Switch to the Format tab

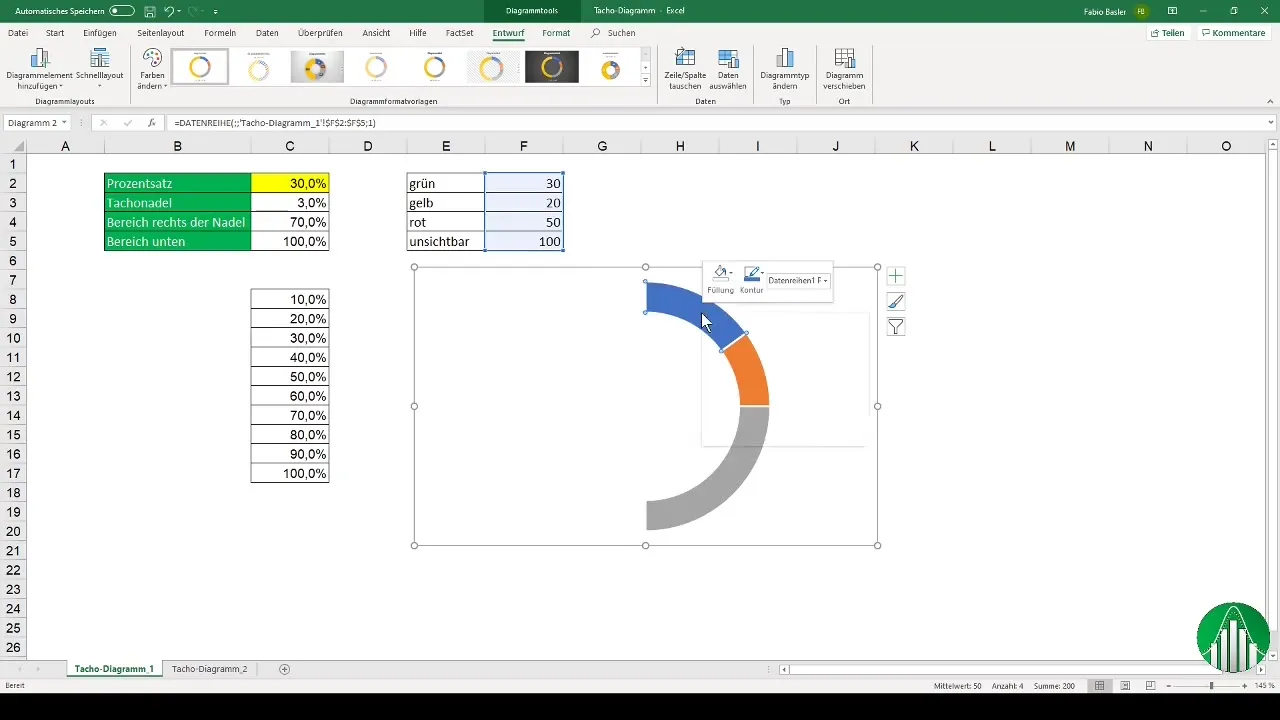click(556, 33)
